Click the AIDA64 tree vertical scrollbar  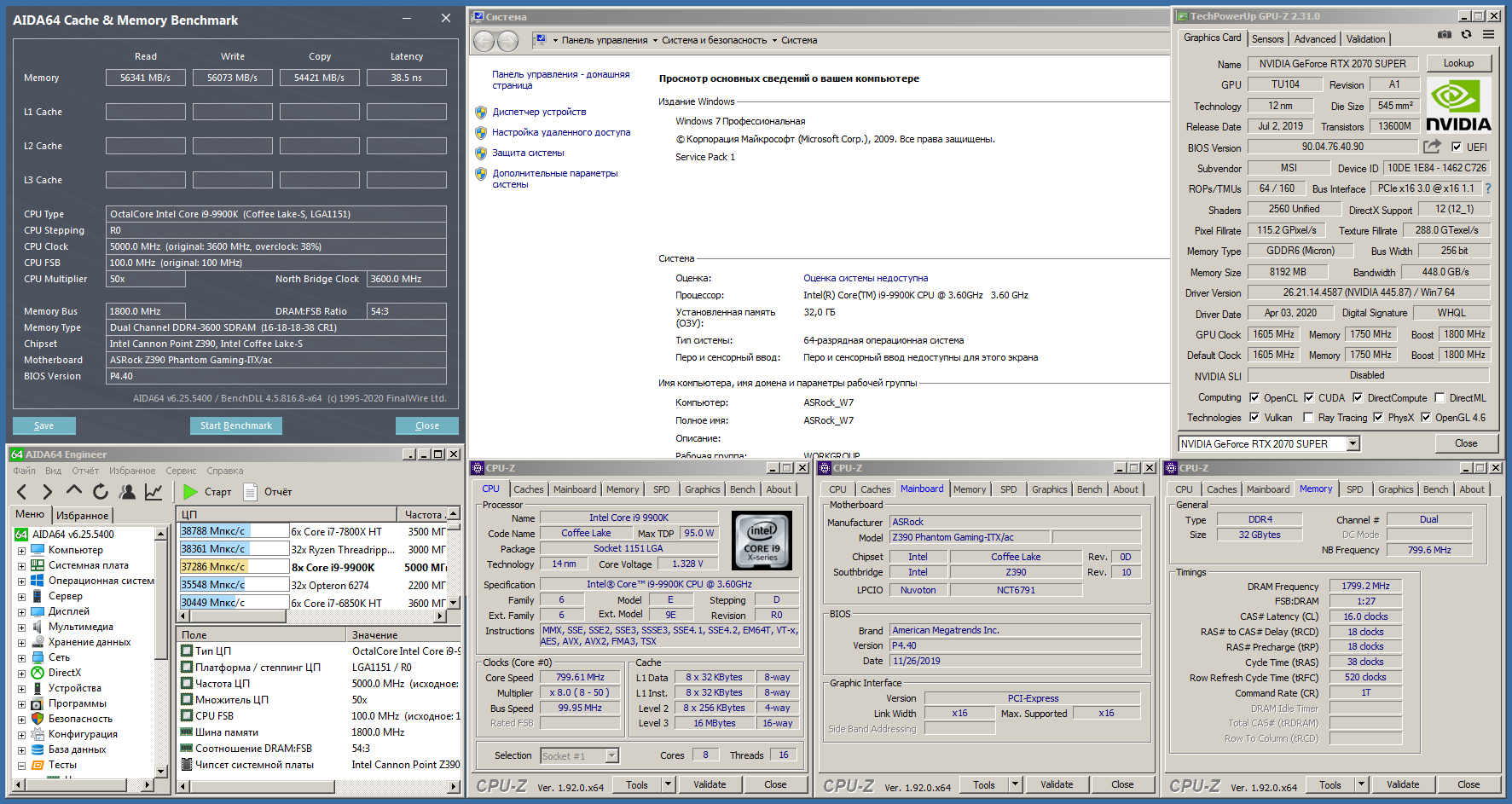coord(160,652)
